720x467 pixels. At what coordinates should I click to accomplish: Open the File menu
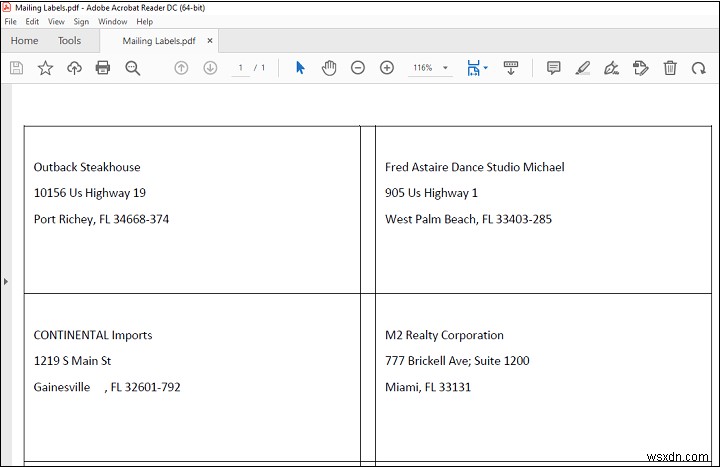pos(11,22)
